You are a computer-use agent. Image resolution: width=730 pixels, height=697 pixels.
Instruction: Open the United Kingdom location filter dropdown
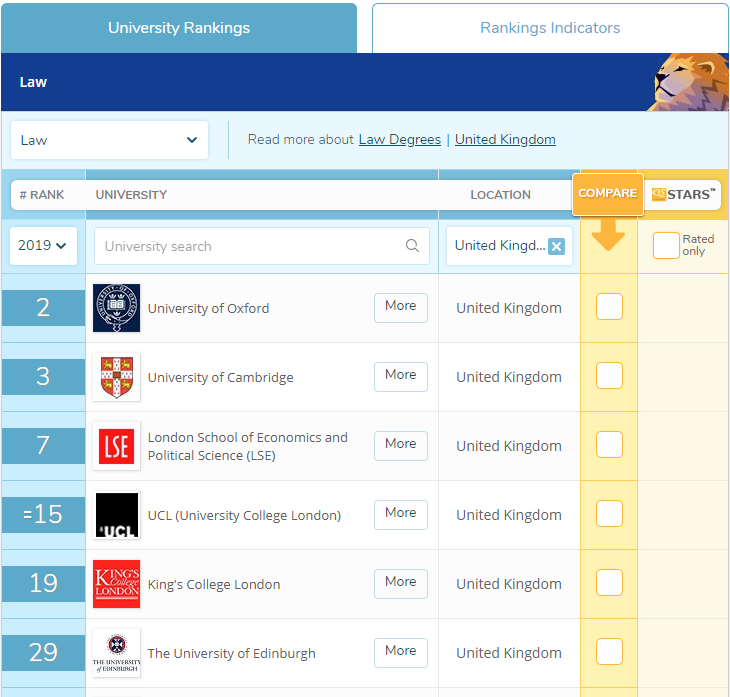point(509,246)
